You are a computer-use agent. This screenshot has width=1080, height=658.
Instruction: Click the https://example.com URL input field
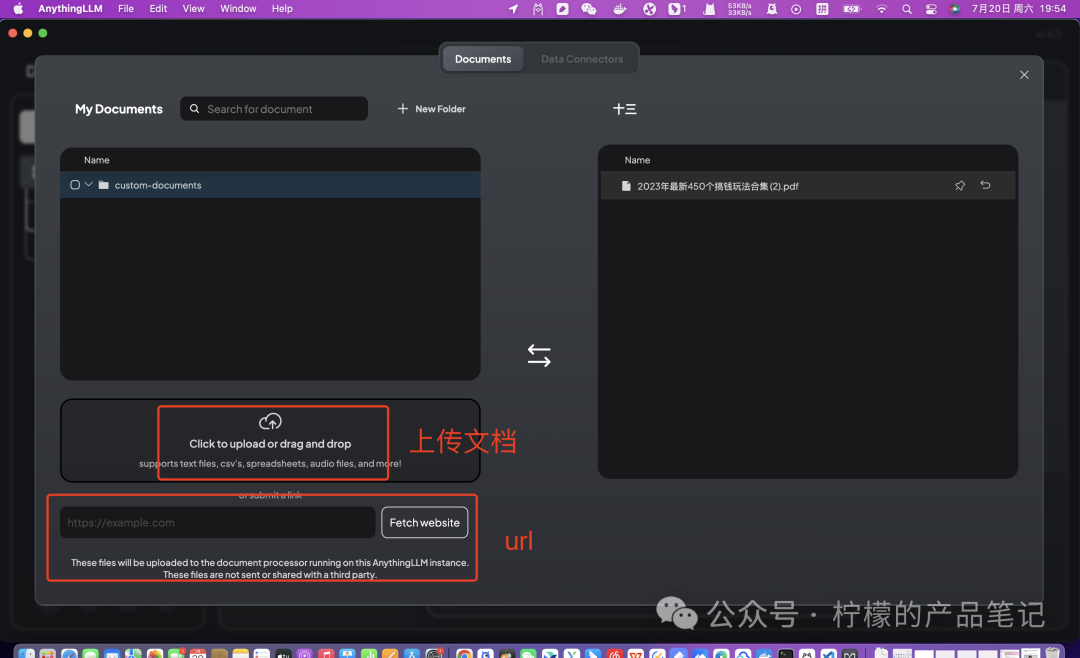pyautogui.click(x=217, y=523)
